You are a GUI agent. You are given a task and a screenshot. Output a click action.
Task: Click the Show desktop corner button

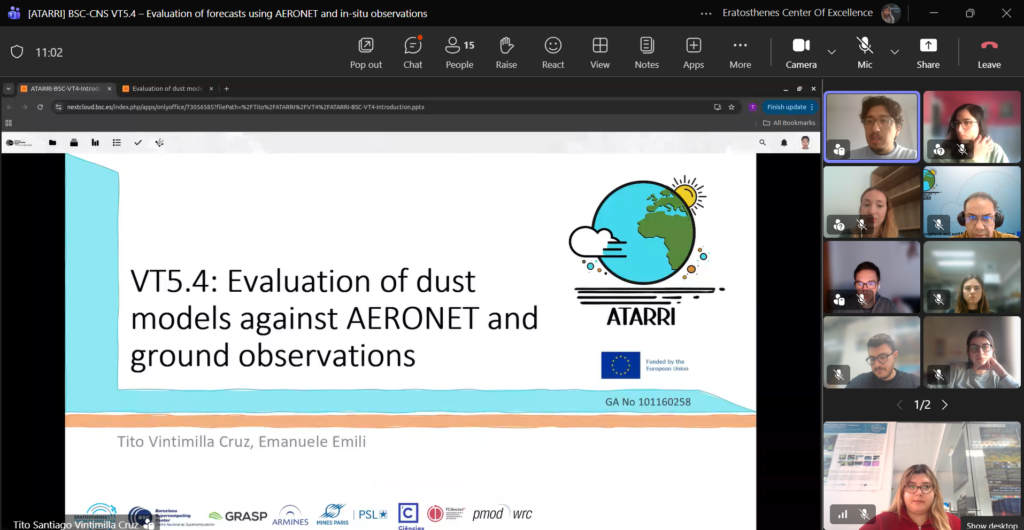point(990,524)
